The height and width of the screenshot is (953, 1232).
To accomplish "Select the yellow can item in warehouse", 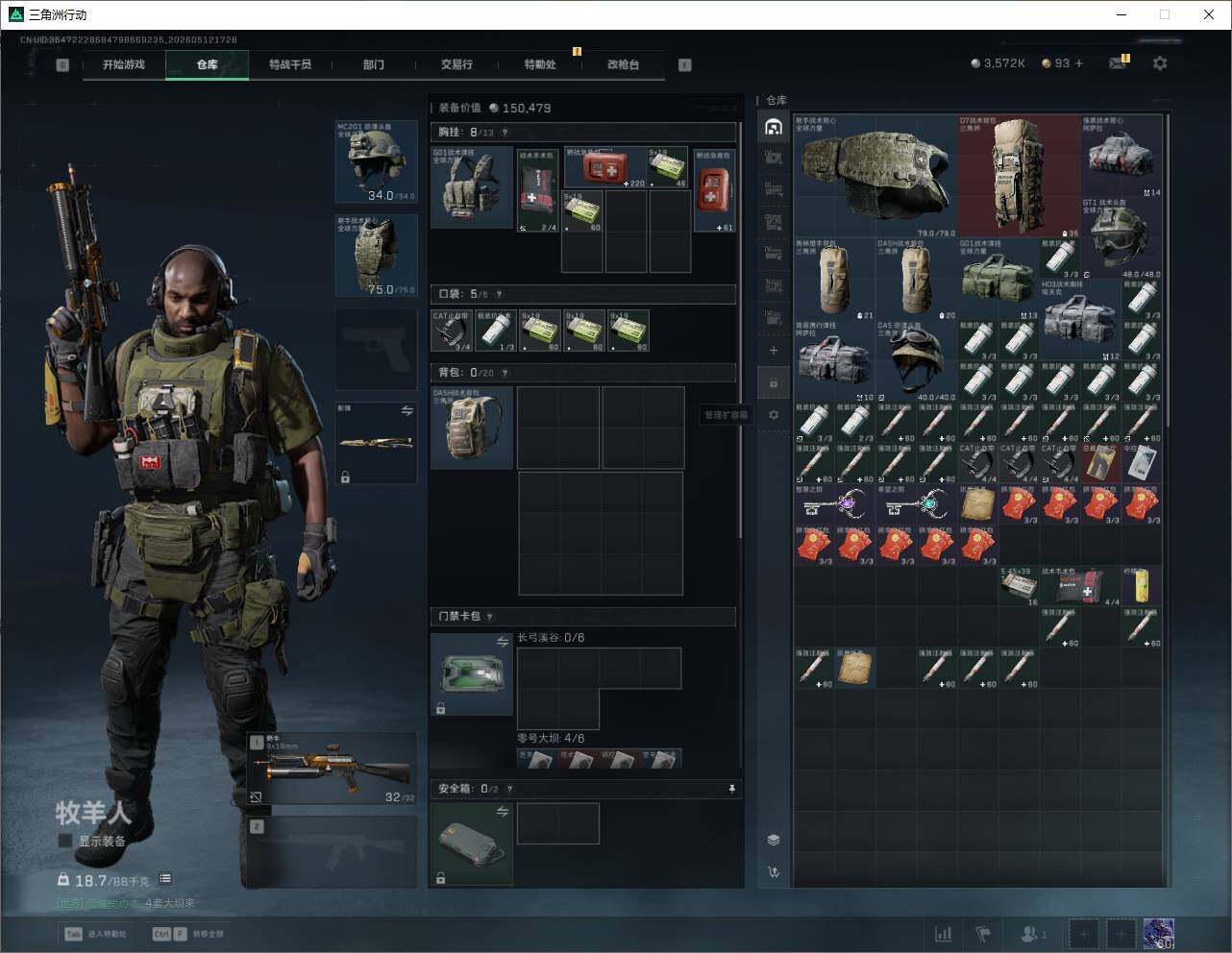I will coord(1142,586).
